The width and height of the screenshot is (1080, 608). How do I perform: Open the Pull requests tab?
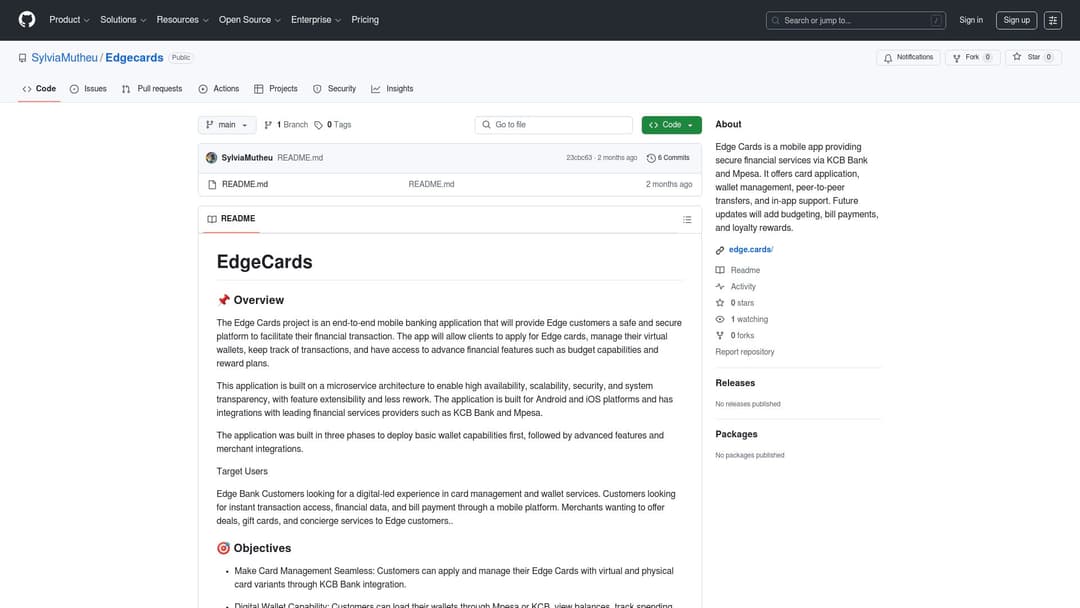click(152, 89)
